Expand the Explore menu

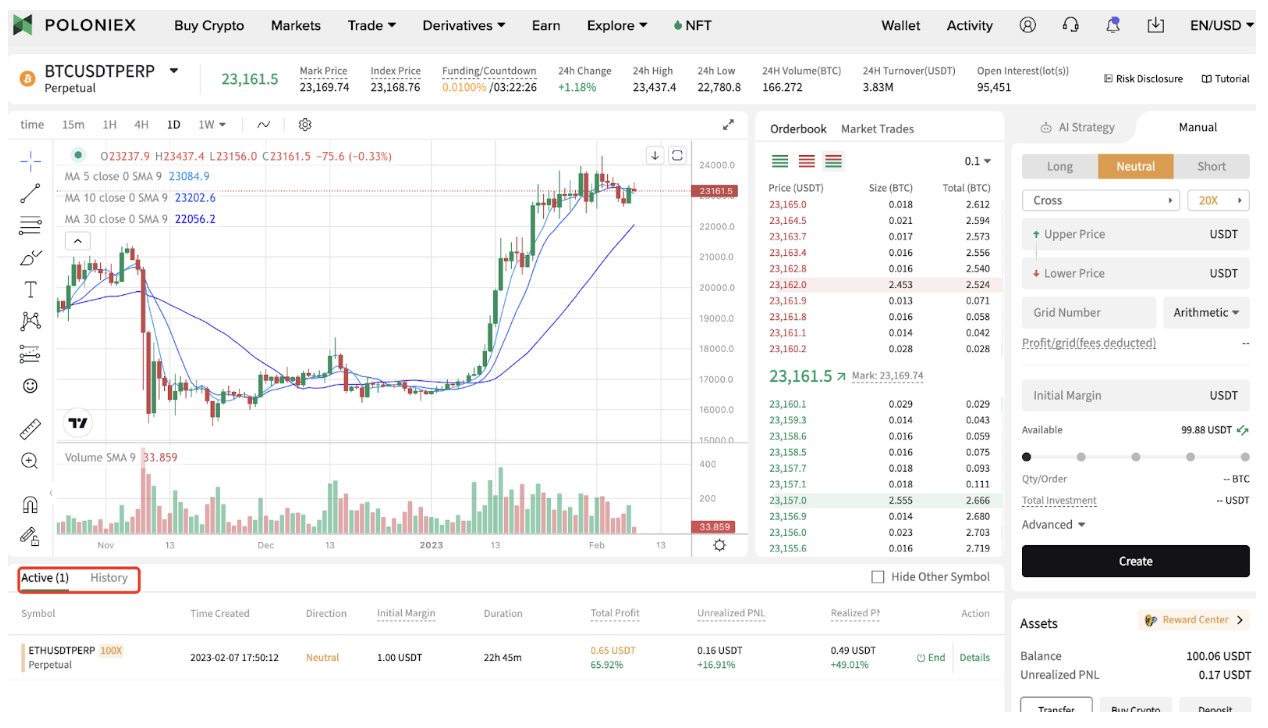point(617,25)
